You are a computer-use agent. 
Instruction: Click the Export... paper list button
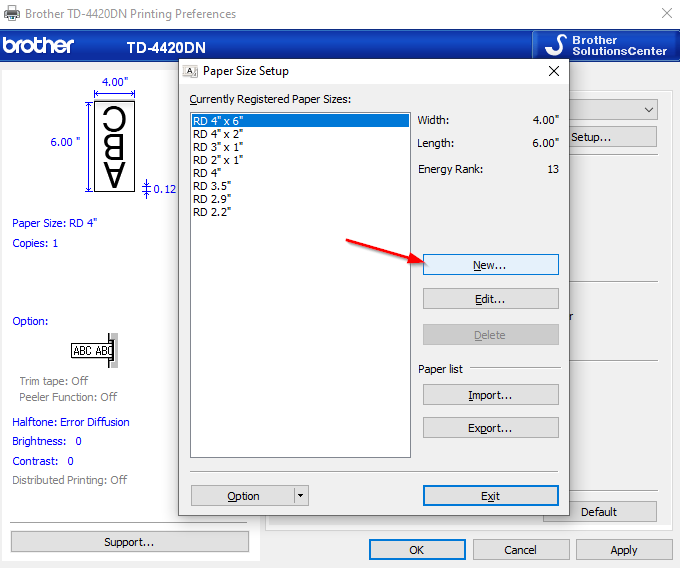(x=490, y=428)
